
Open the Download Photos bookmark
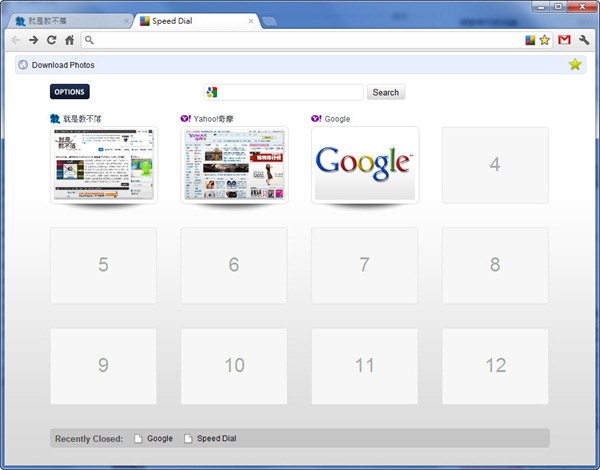tap(57, 65)
